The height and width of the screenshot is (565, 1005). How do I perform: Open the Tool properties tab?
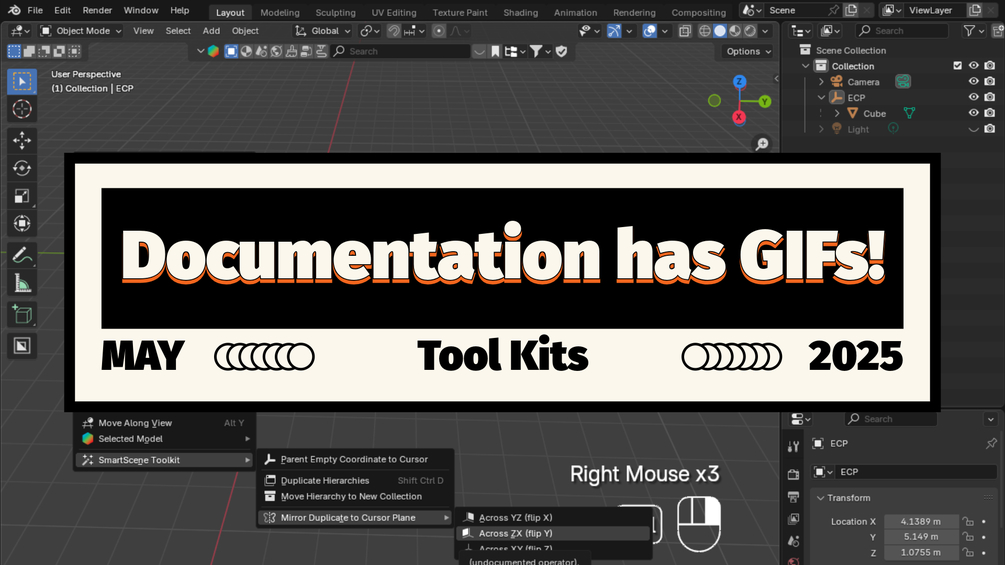[x=793, y=446]
